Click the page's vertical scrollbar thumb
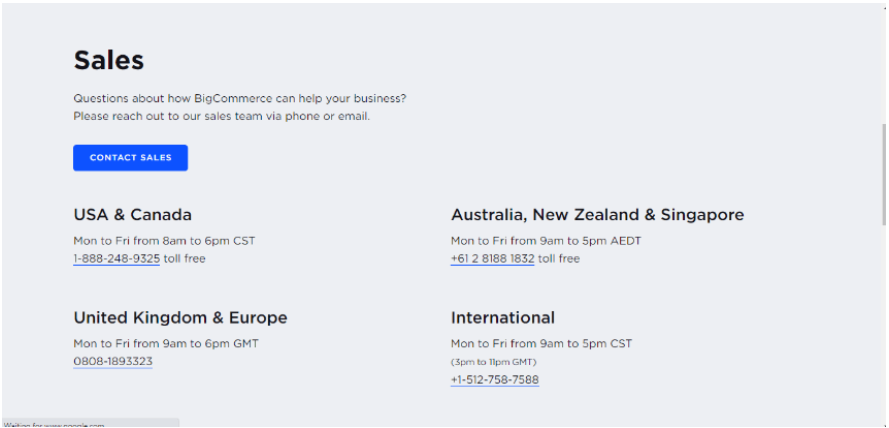 pos(883,175)
